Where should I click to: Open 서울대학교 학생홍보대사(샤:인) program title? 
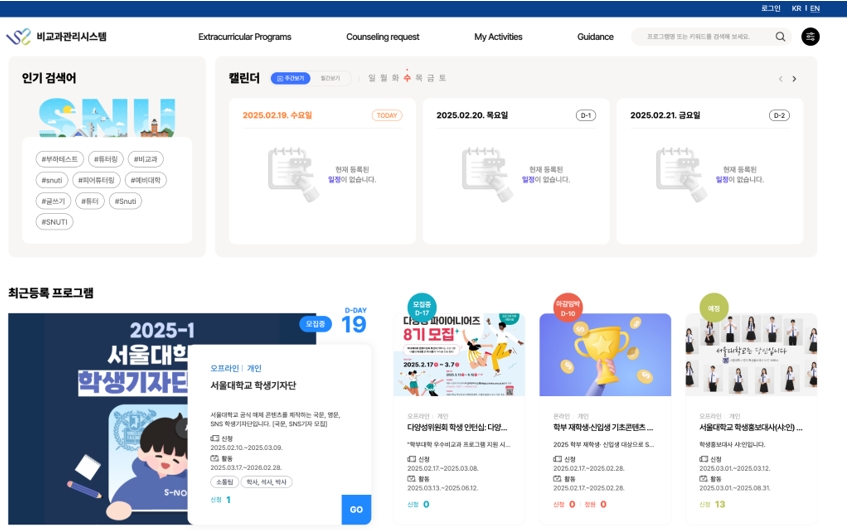pos(751,427)
